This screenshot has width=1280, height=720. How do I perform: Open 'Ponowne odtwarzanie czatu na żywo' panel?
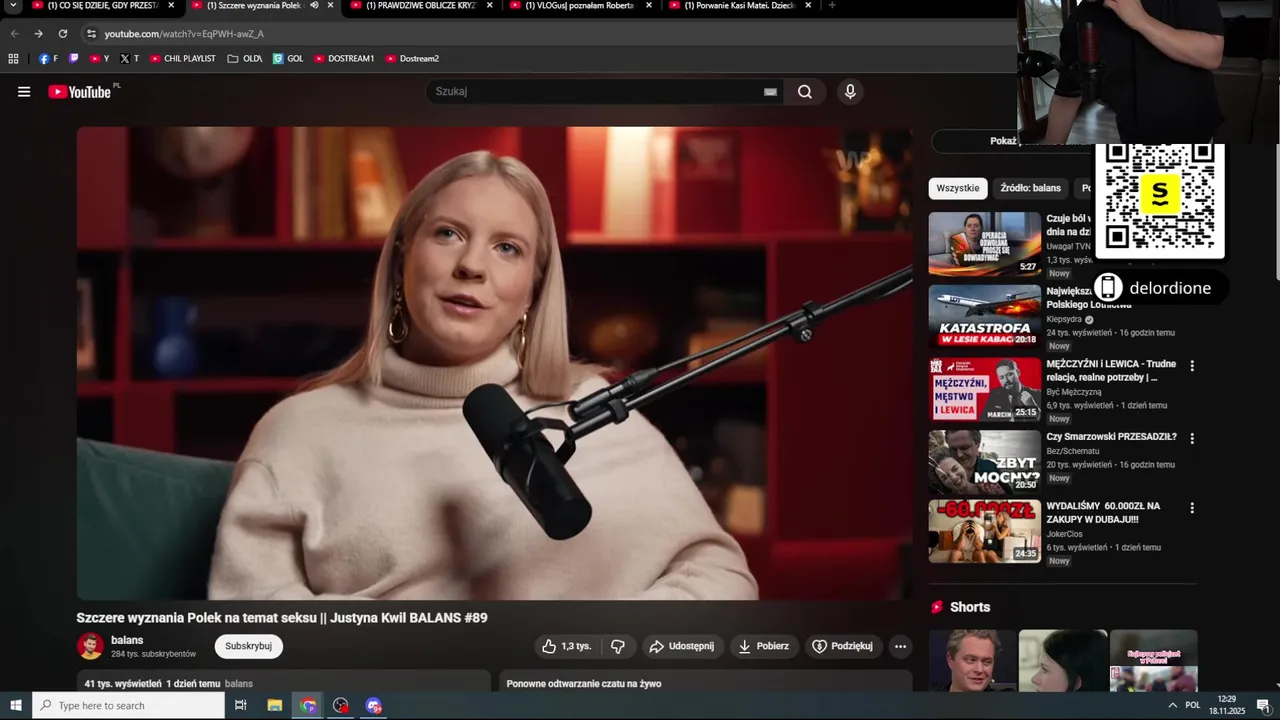pos(706,681)
